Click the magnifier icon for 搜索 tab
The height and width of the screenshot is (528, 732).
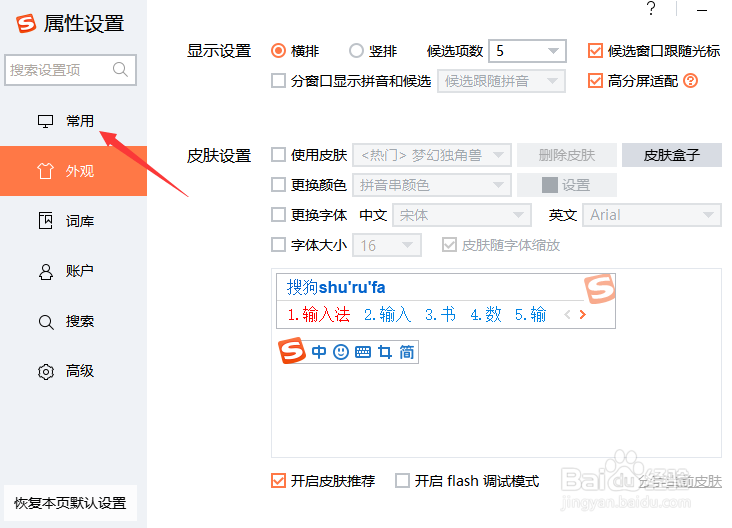point(46,322)
